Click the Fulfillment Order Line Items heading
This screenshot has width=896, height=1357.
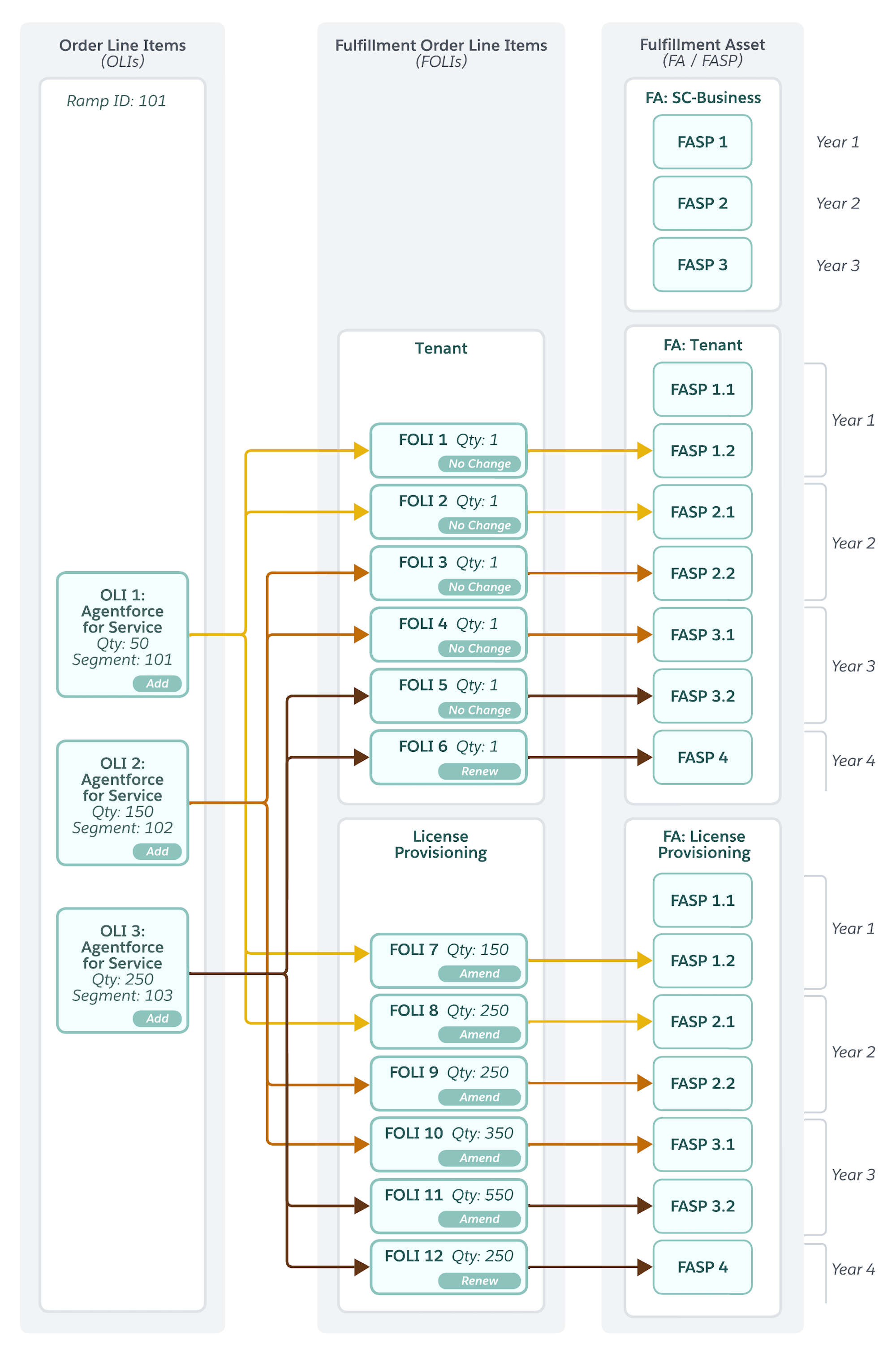[x=440, y=45]
